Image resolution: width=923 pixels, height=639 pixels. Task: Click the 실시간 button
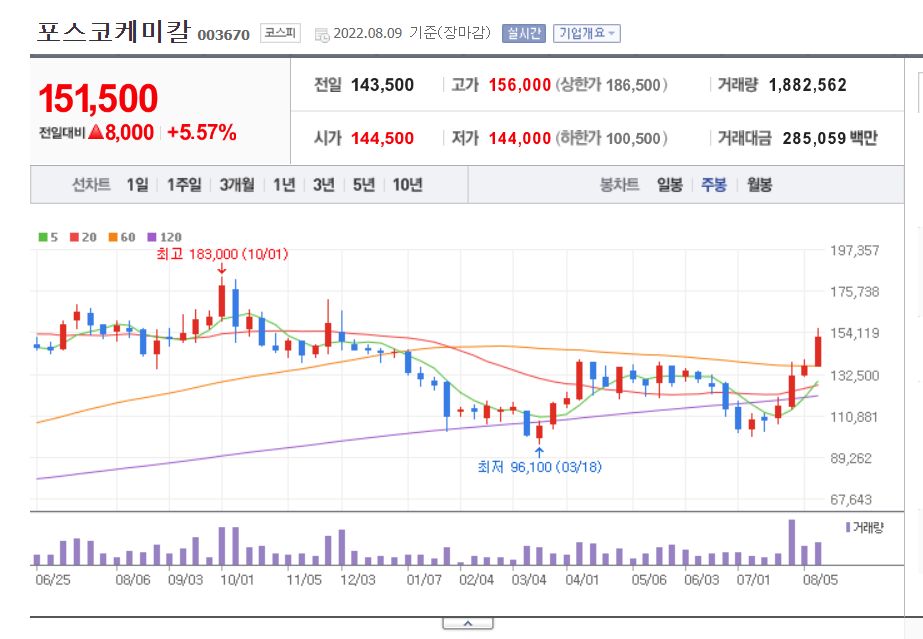coord(523,34)
